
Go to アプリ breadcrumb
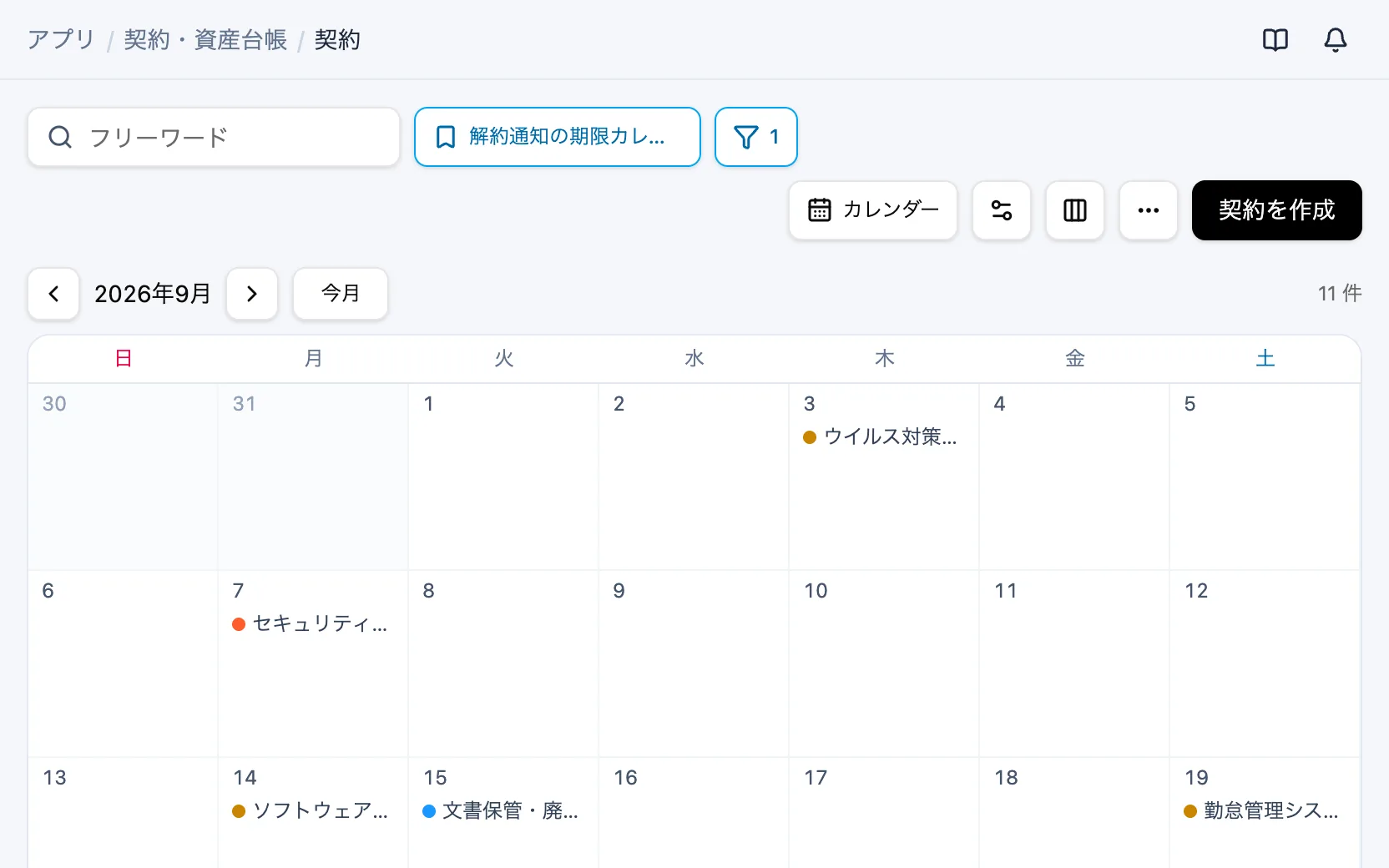tap(61, 40)
